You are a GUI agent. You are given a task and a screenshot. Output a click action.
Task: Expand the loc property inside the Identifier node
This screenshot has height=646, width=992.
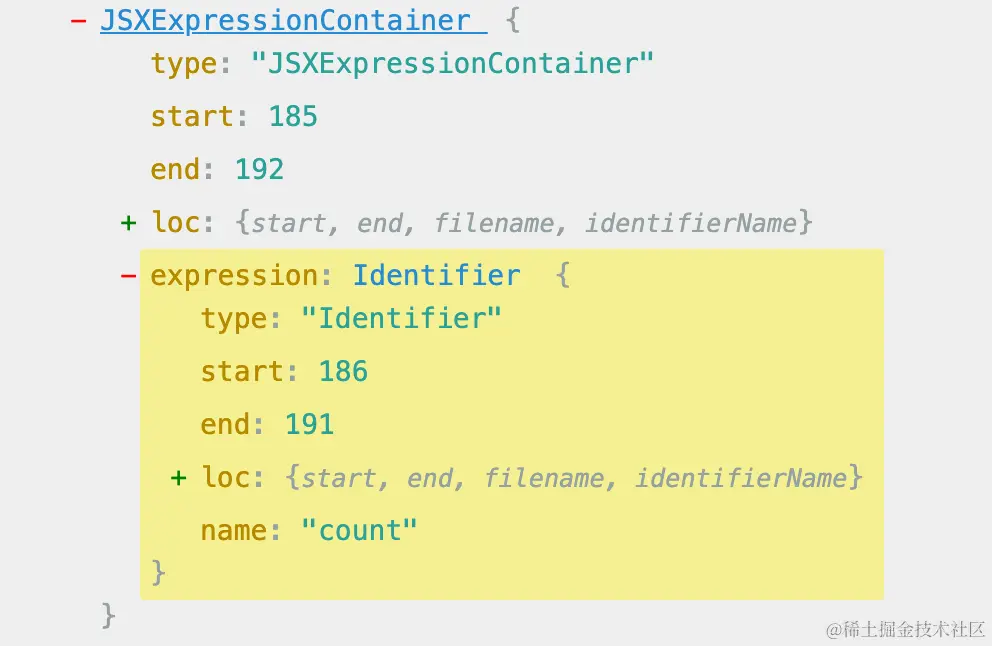click(178, 478)
